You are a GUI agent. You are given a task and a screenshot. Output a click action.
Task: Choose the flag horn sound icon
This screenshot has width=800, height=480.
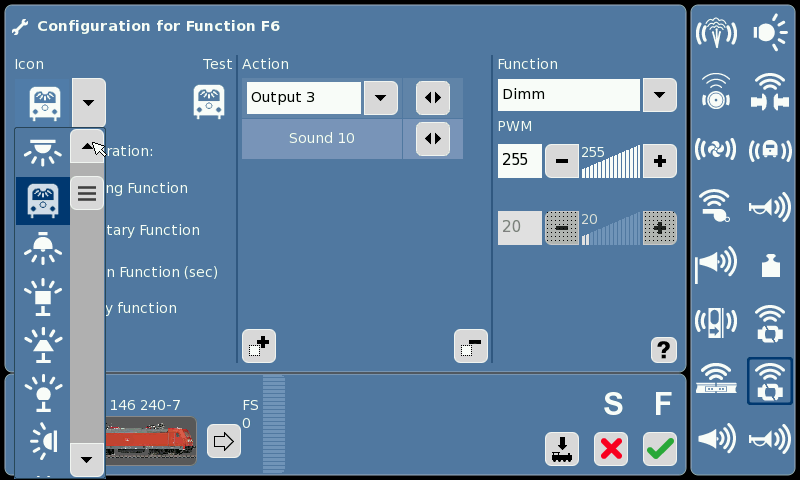716,264
